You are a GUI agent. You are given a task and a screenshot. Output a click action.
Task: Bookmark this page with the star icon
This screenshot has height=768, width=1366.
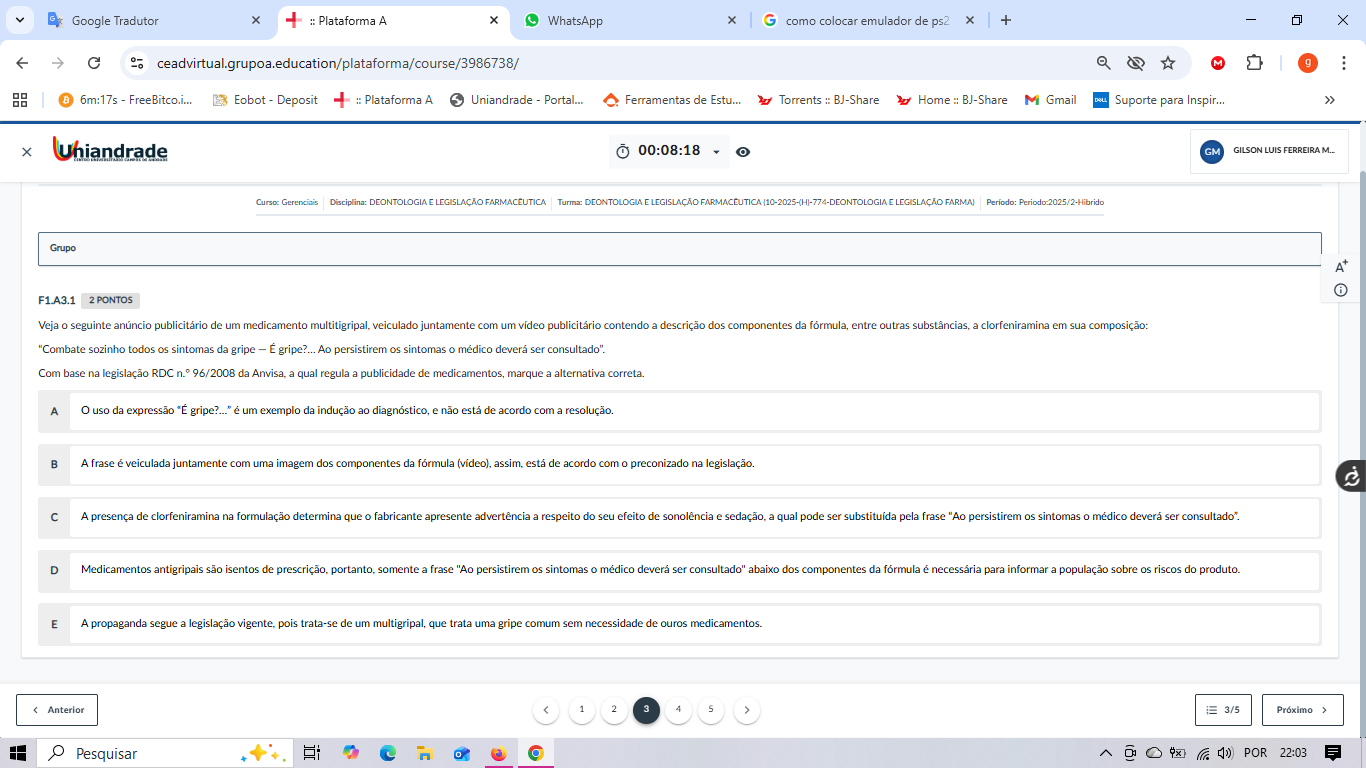coord(1168,63)
